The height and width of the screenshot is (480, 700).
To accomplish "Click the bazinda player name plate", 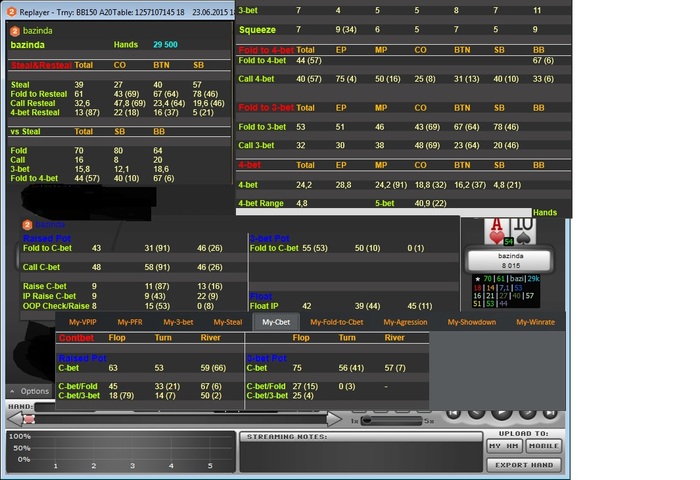I will (x=510, y=261).
